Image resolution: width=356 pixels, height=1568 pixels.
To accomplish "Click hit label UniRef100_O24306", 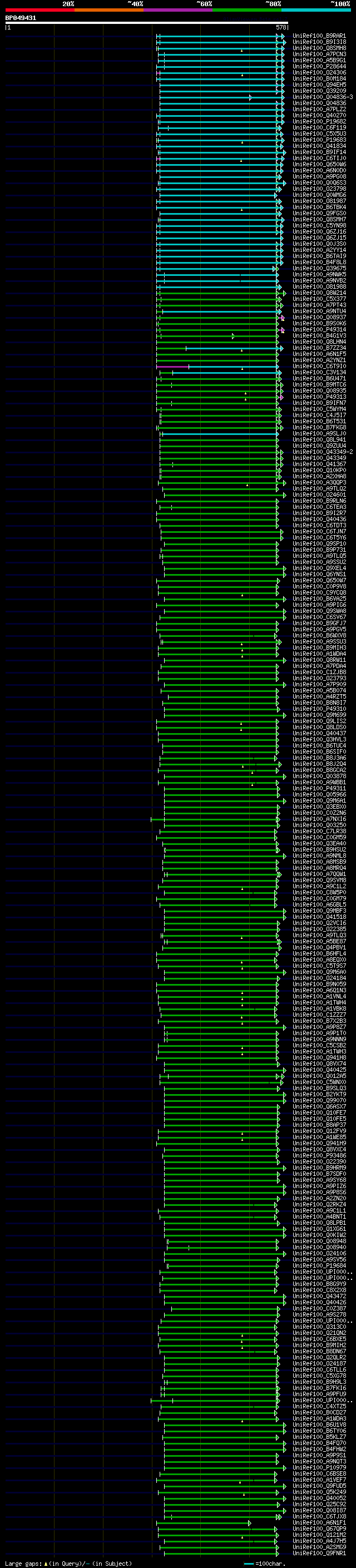I will pyautogui.click(x=319, y=72).
